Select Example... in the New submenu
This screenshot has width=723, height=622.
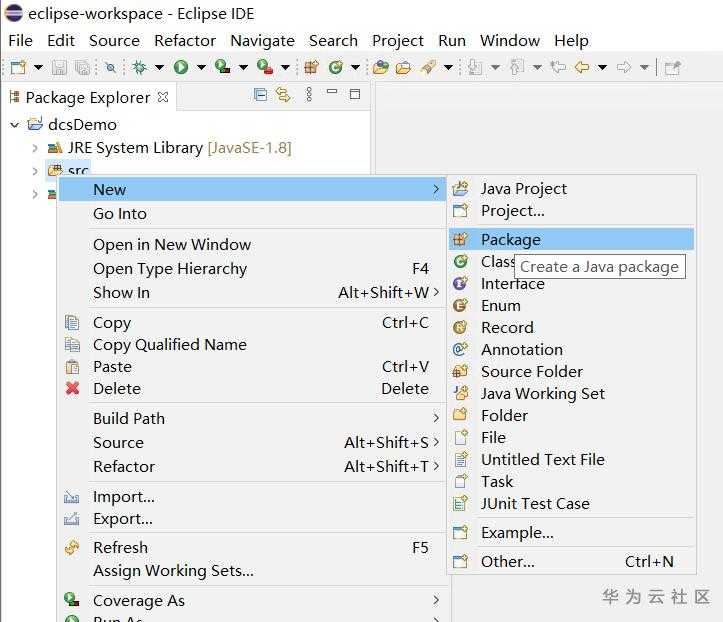(572, 533)
